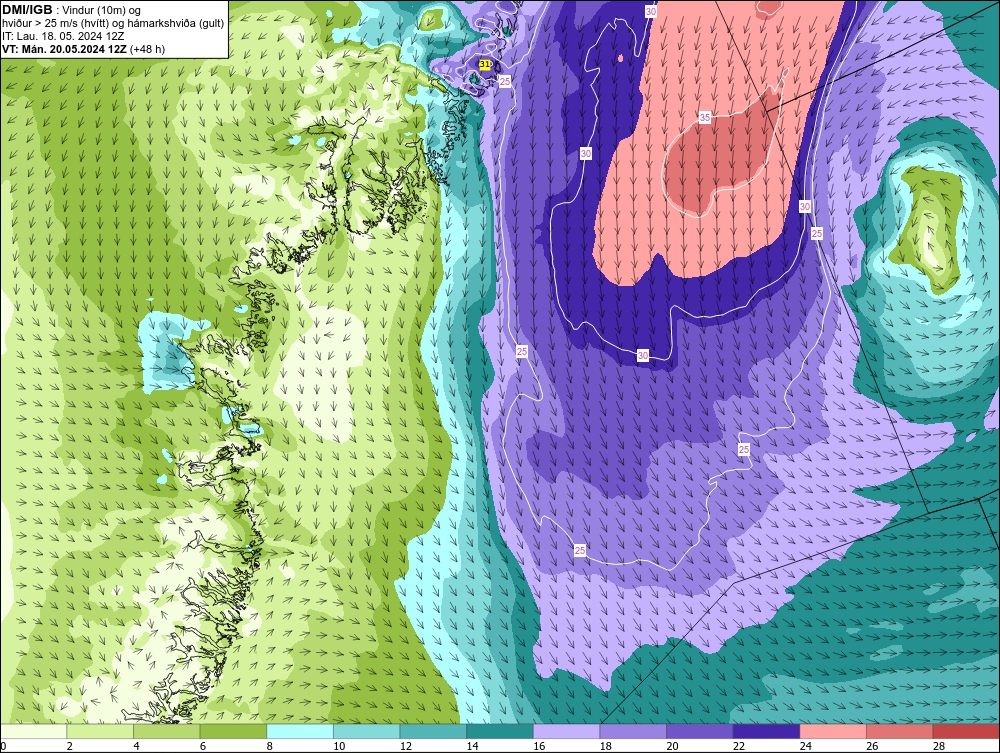Select the legend scale value 10
Image resolution: width=1000 pixels, height=753 pixels.
[339, 746]
